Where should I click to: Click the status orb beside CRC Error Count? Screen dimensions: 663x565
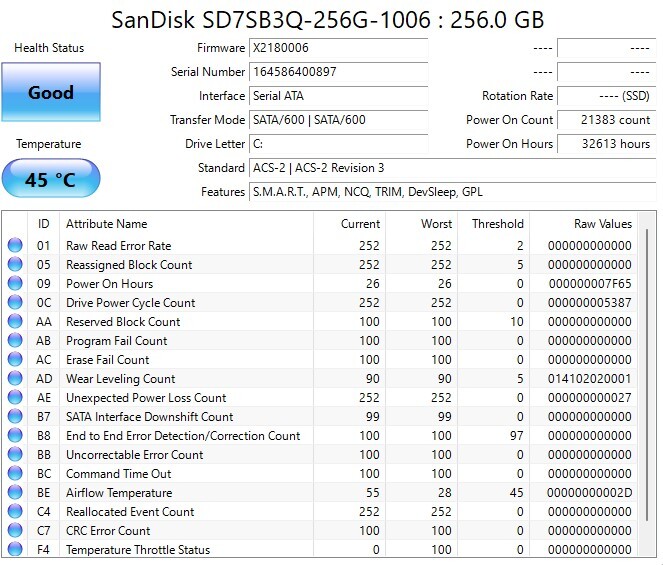[x=15, y=531]
